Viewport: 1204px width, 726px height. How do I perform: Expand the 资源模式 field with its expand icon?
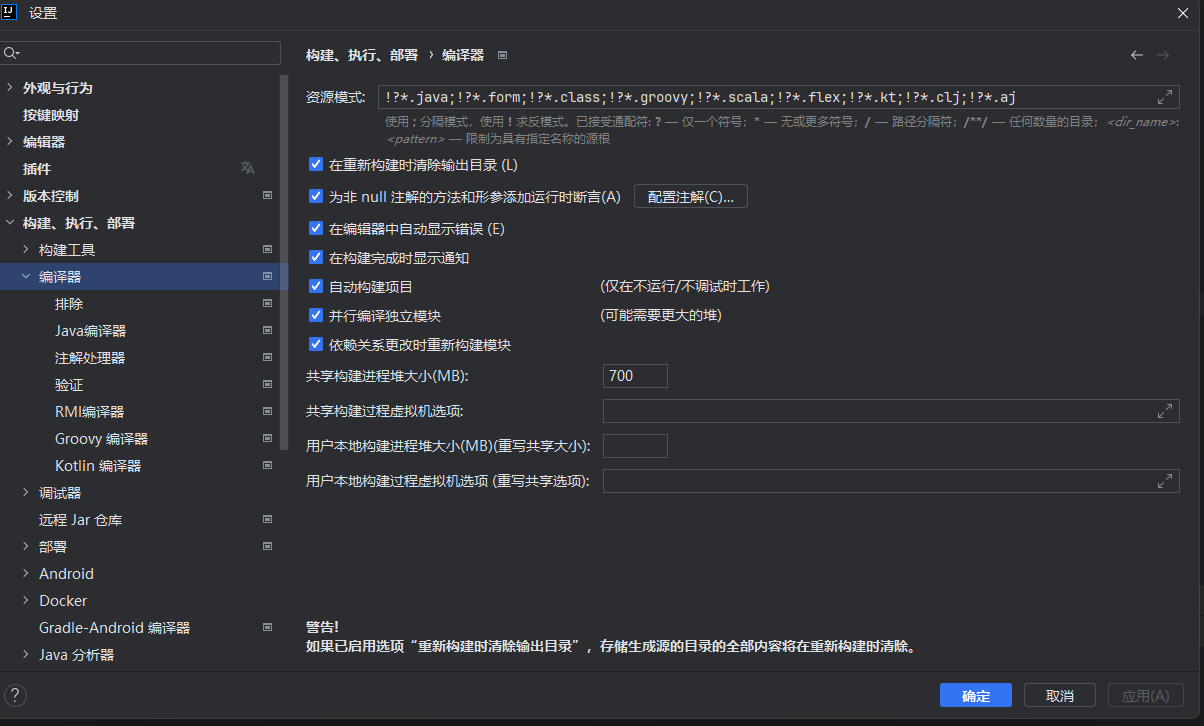[x=1165, y=97]
